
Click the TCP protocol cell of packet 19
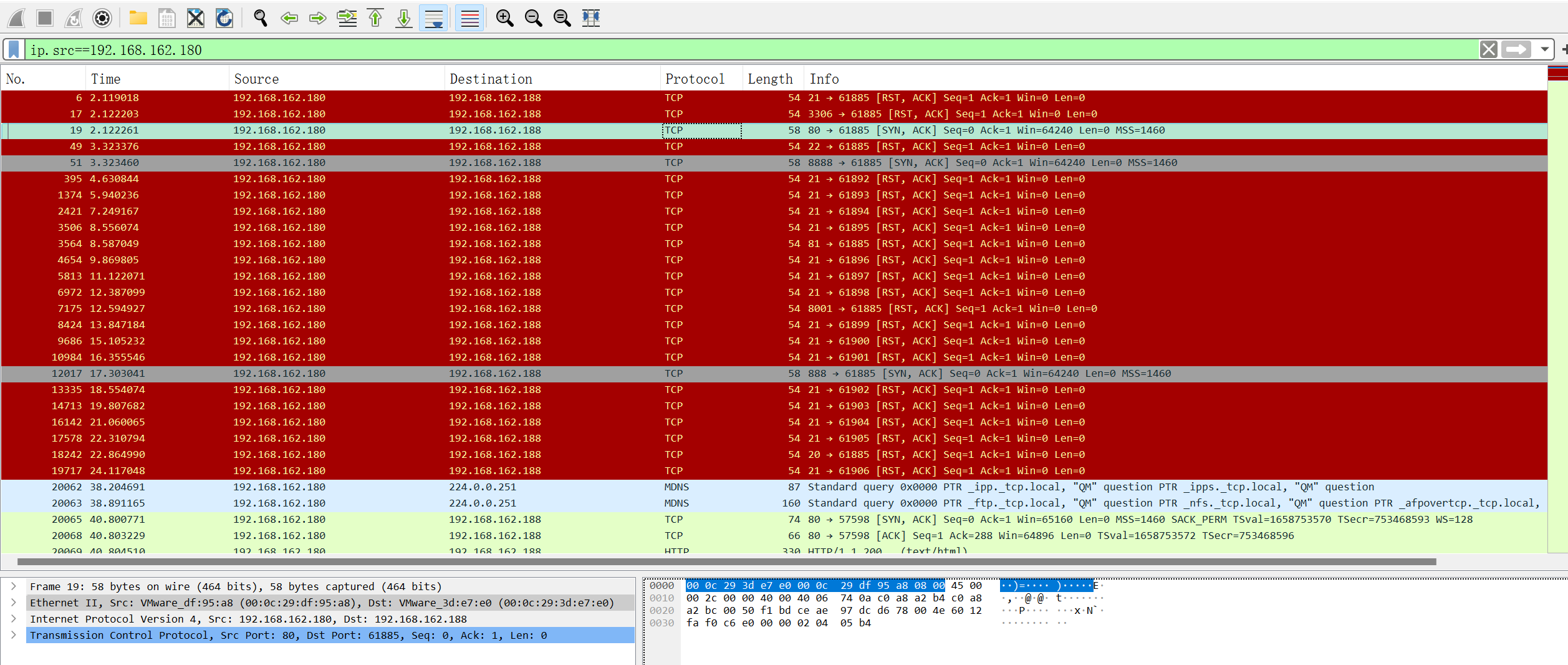click(x=701, y=130)
